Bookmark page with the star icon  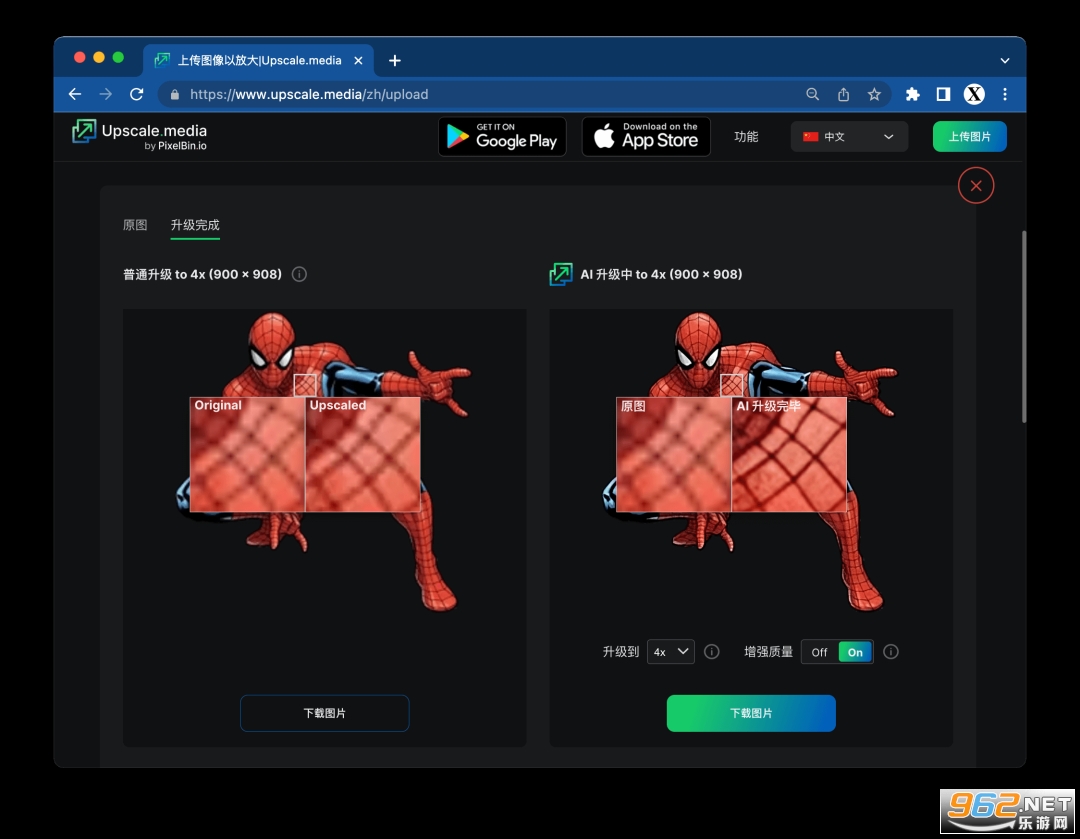(x=874, y=94)
